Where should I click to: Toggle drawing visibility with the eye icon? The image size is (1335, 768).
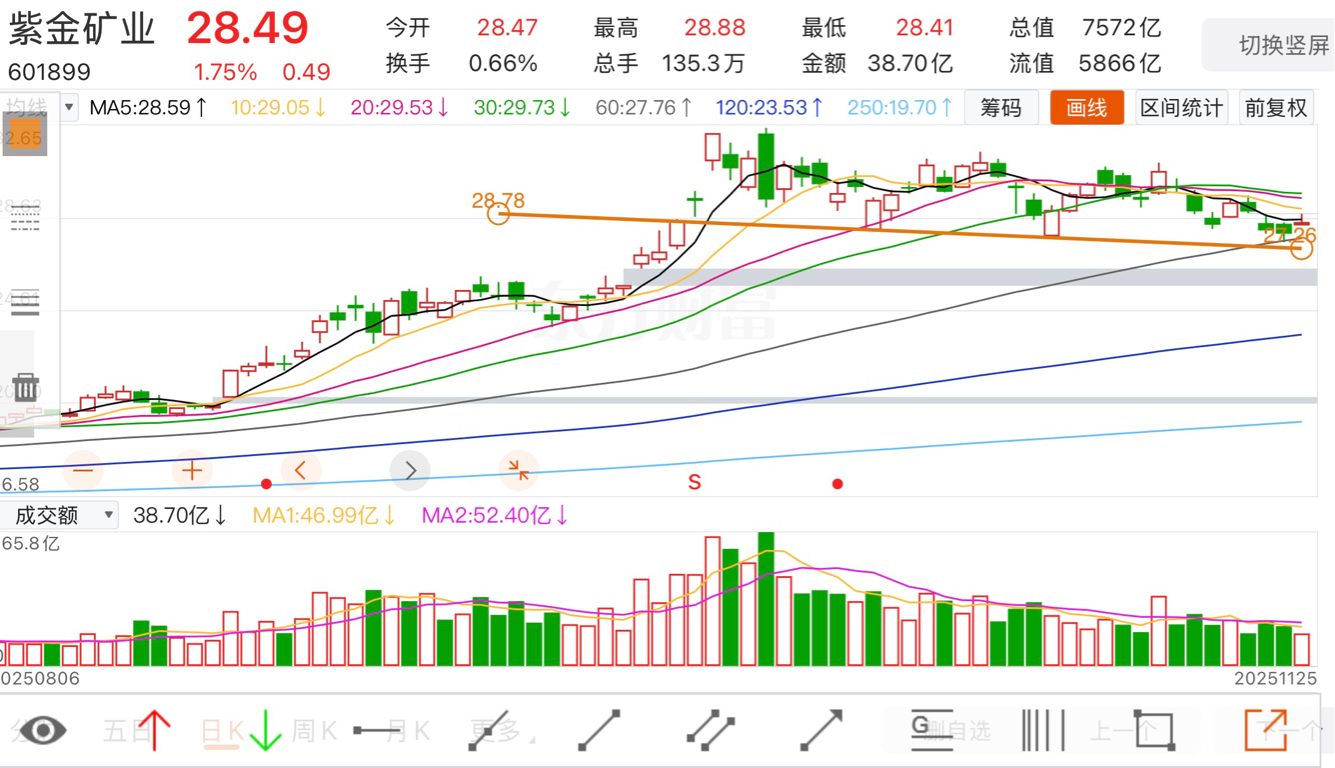coord(42,730)
